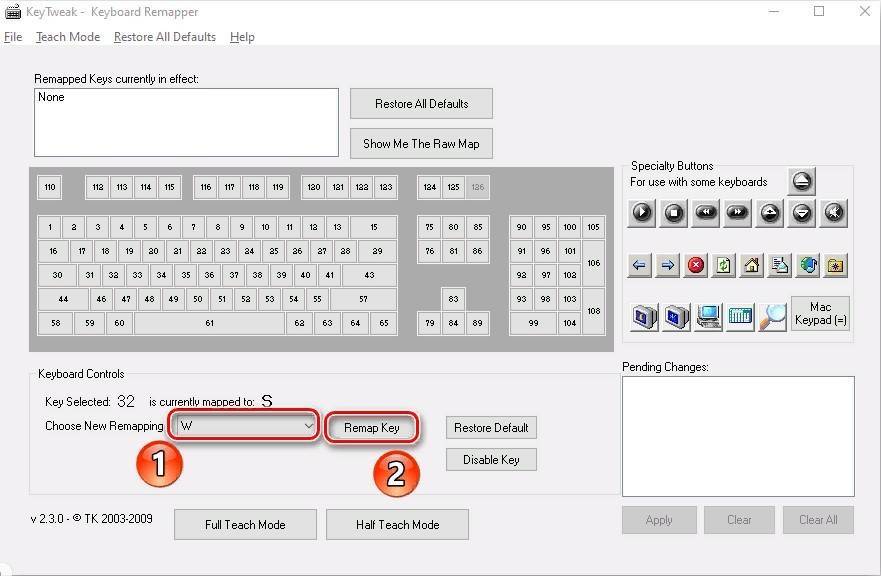
Task: Click the Mac Keypad (=) button
Action: point(820,314)
